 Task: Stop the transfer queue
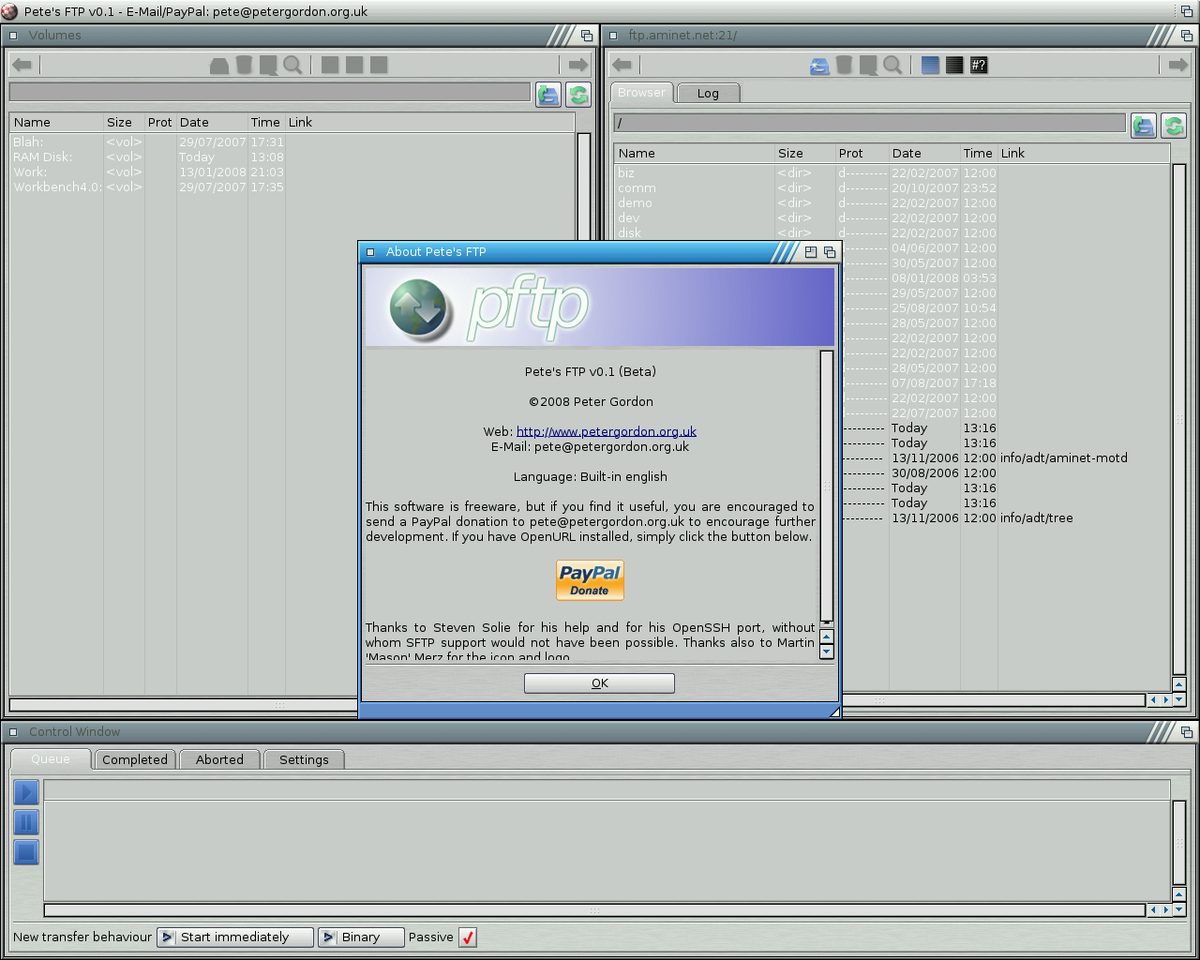(x=26, y=852)
